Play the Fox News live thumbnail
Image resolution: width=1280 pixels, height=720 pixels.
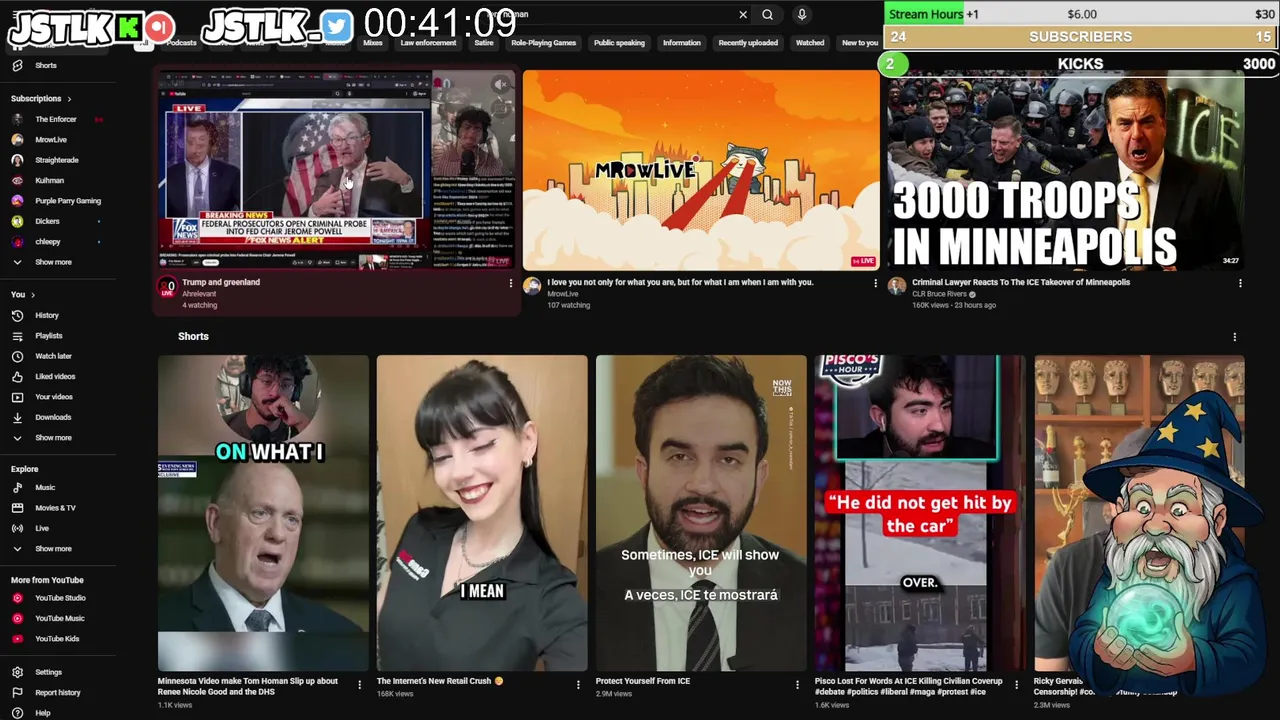pyautogui.click(x=336, y=170)
